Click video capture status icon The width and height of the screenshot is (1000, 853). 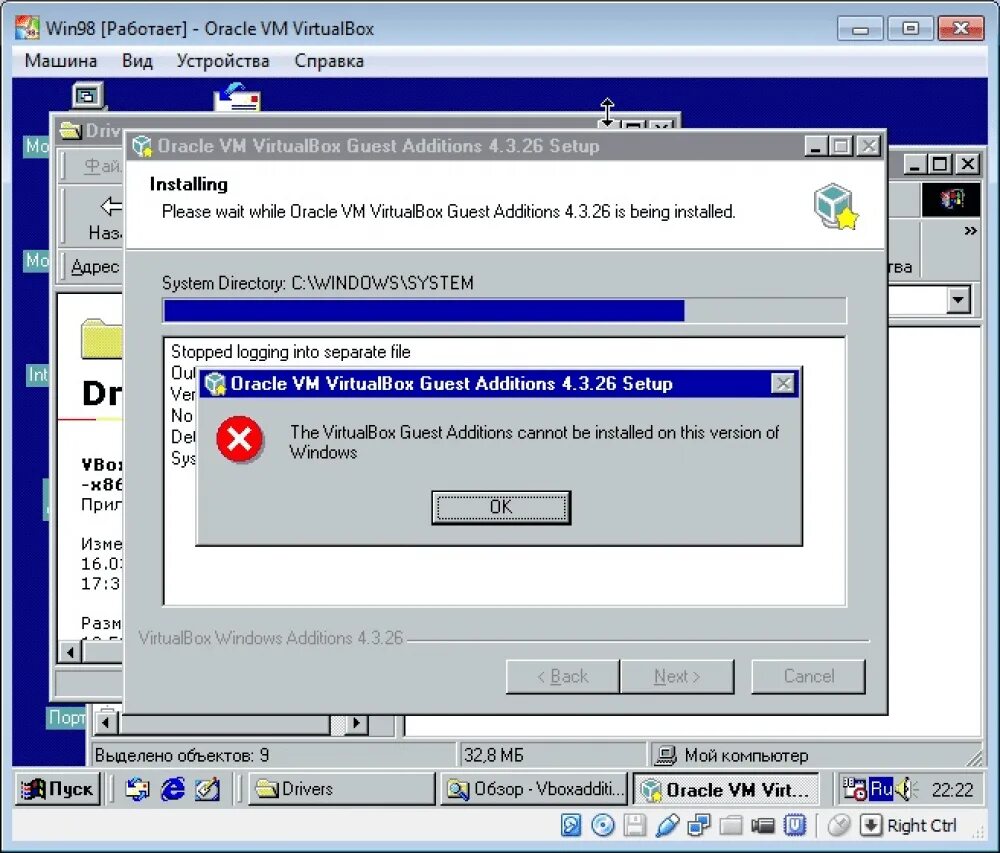coord(763,825)
